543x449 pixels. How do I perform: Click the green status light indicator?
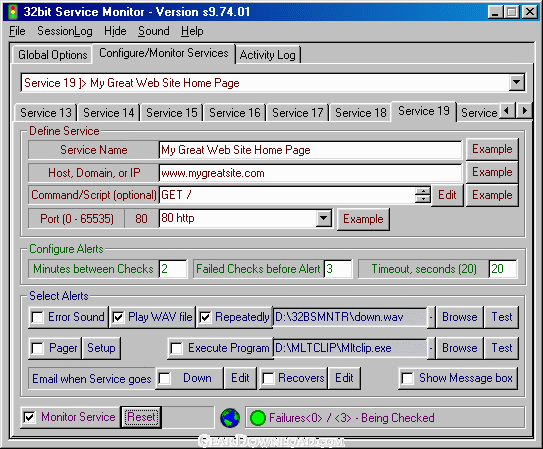pyautogui.click(x=257, y=418)
